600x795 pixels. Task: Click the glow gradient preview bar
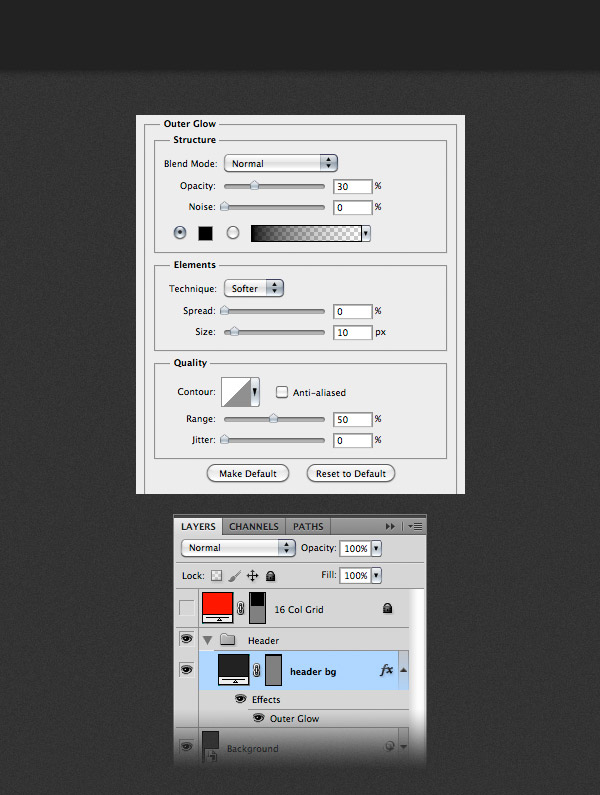point(306,233)
